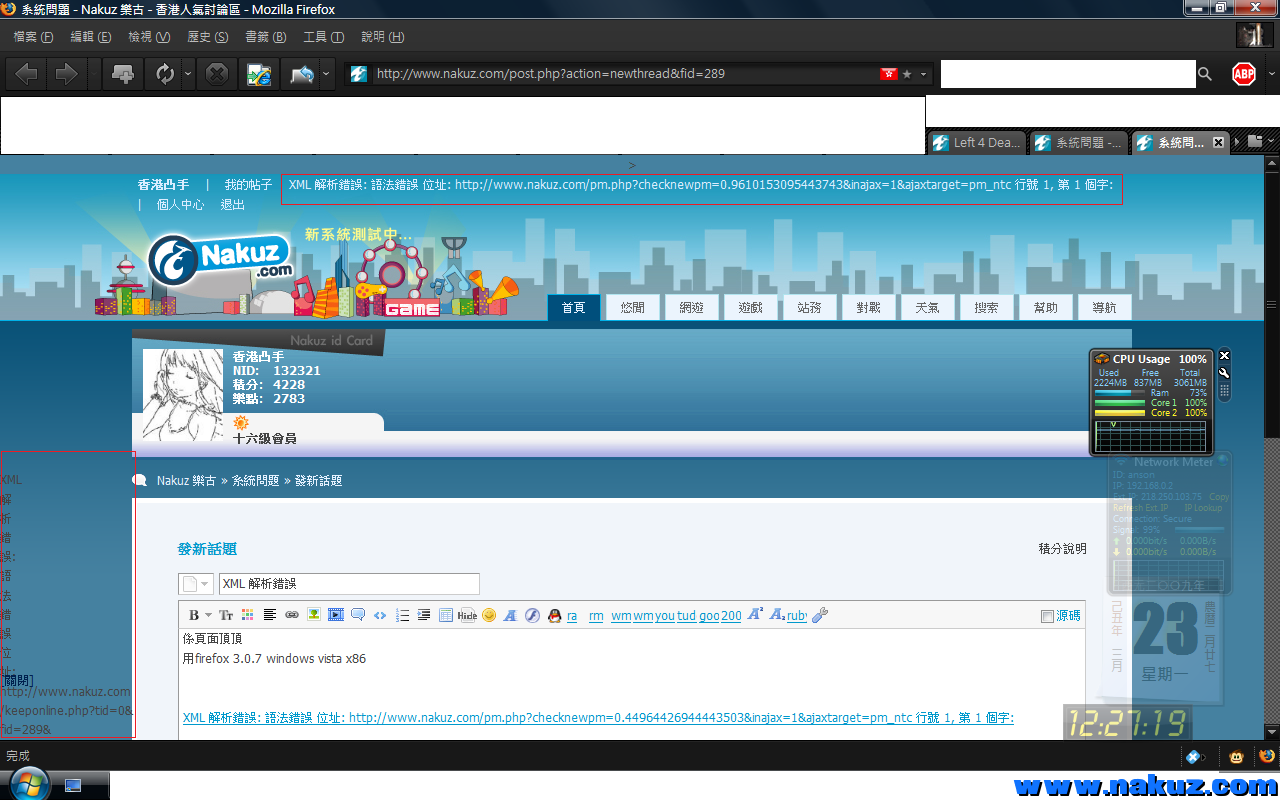Click the QQ penguin icon in editor
Screen dimensions: 1280x800
(x=555, y=615)
